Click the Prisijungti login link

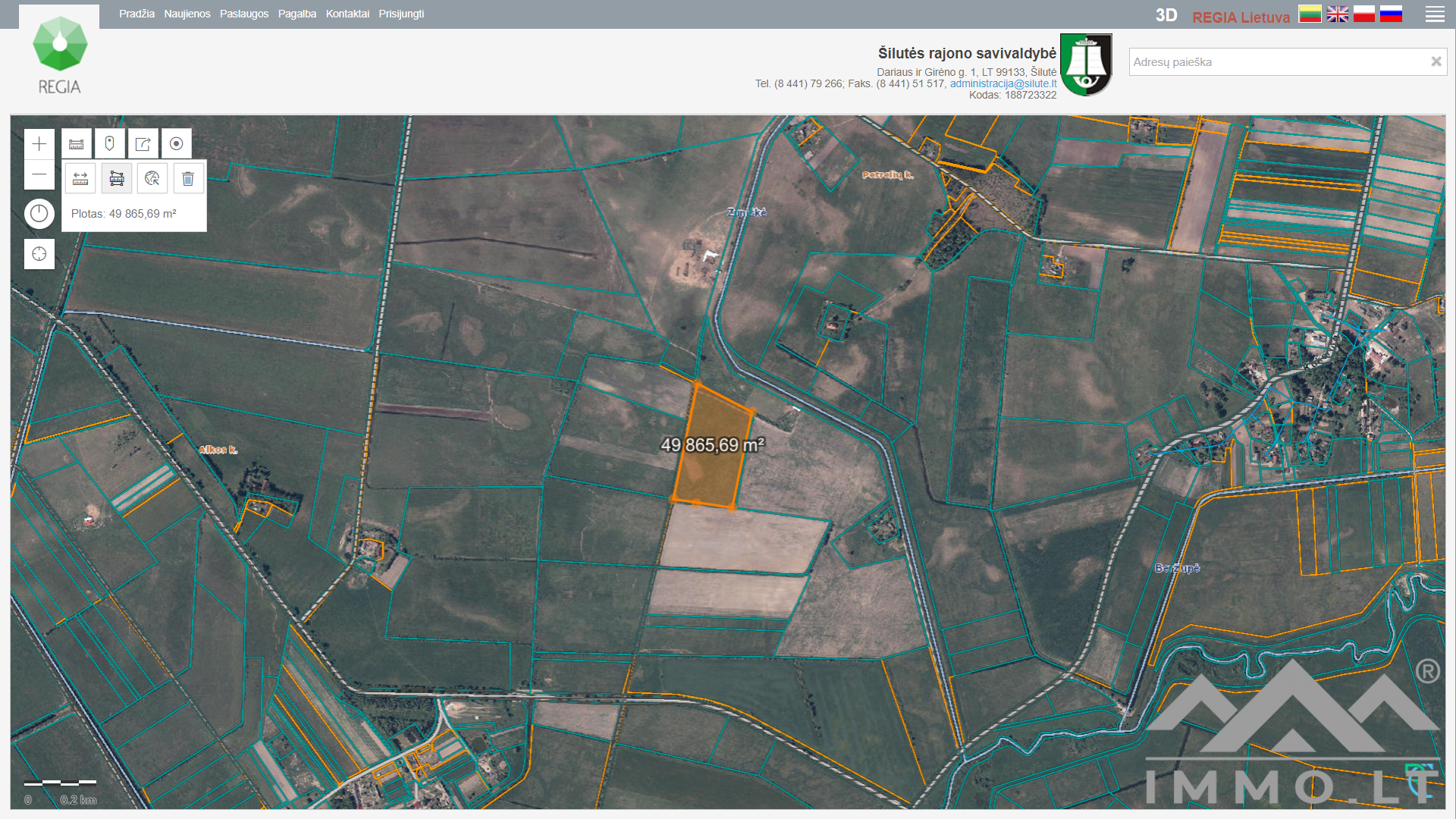coord(401,14)
